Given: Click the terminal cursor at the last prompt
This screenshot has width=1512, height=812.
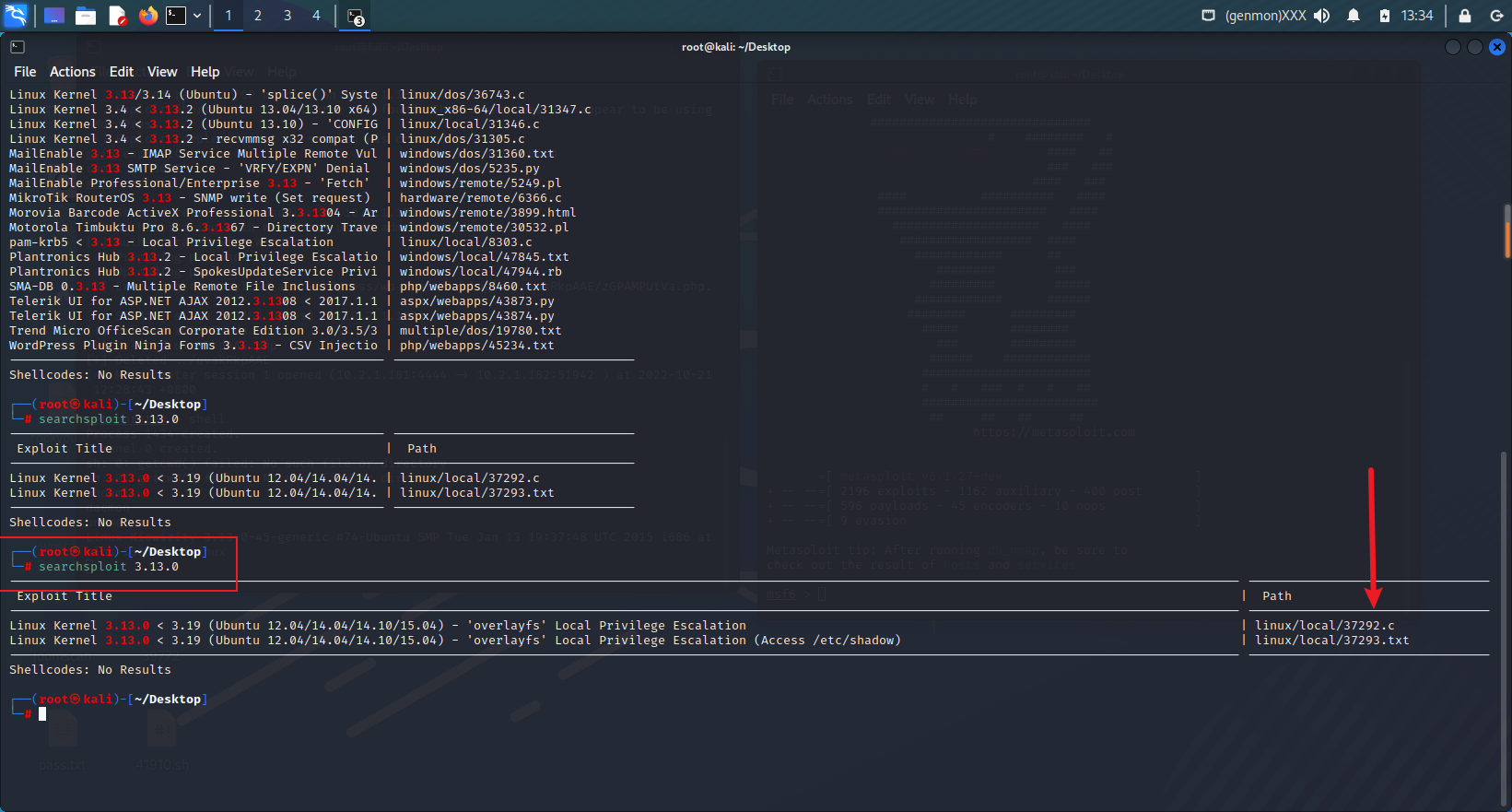Looking at the screenshot, I should pos(42,713).
